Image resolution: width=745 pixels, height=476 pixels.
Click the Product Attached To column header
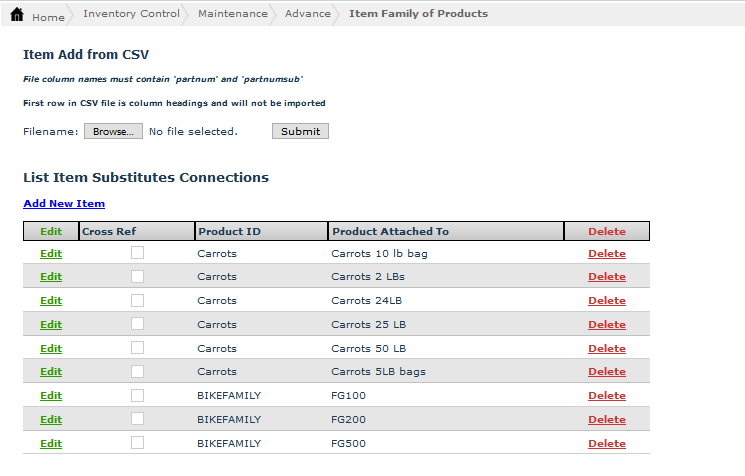pyautogui.click(x=390, y=232)
